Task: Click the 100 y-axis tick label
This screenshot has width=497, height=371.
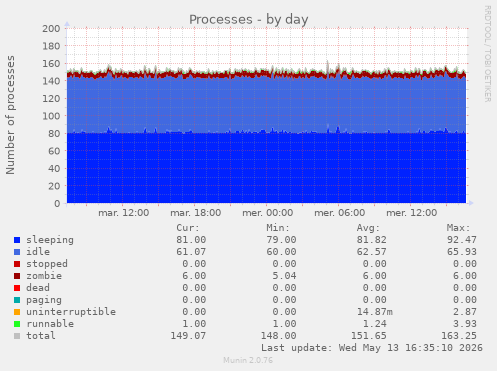Action: [x=51, y=116]
